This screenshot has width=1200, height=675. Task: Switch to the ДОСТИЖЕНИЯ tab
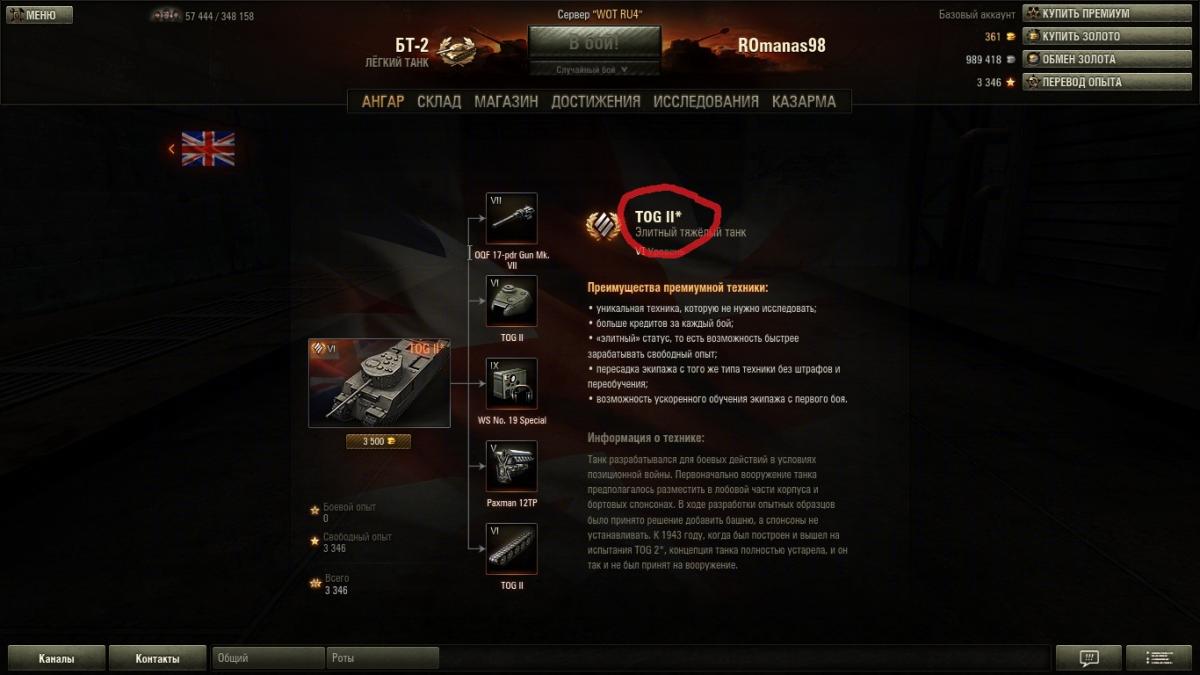(x=595, y=101)
